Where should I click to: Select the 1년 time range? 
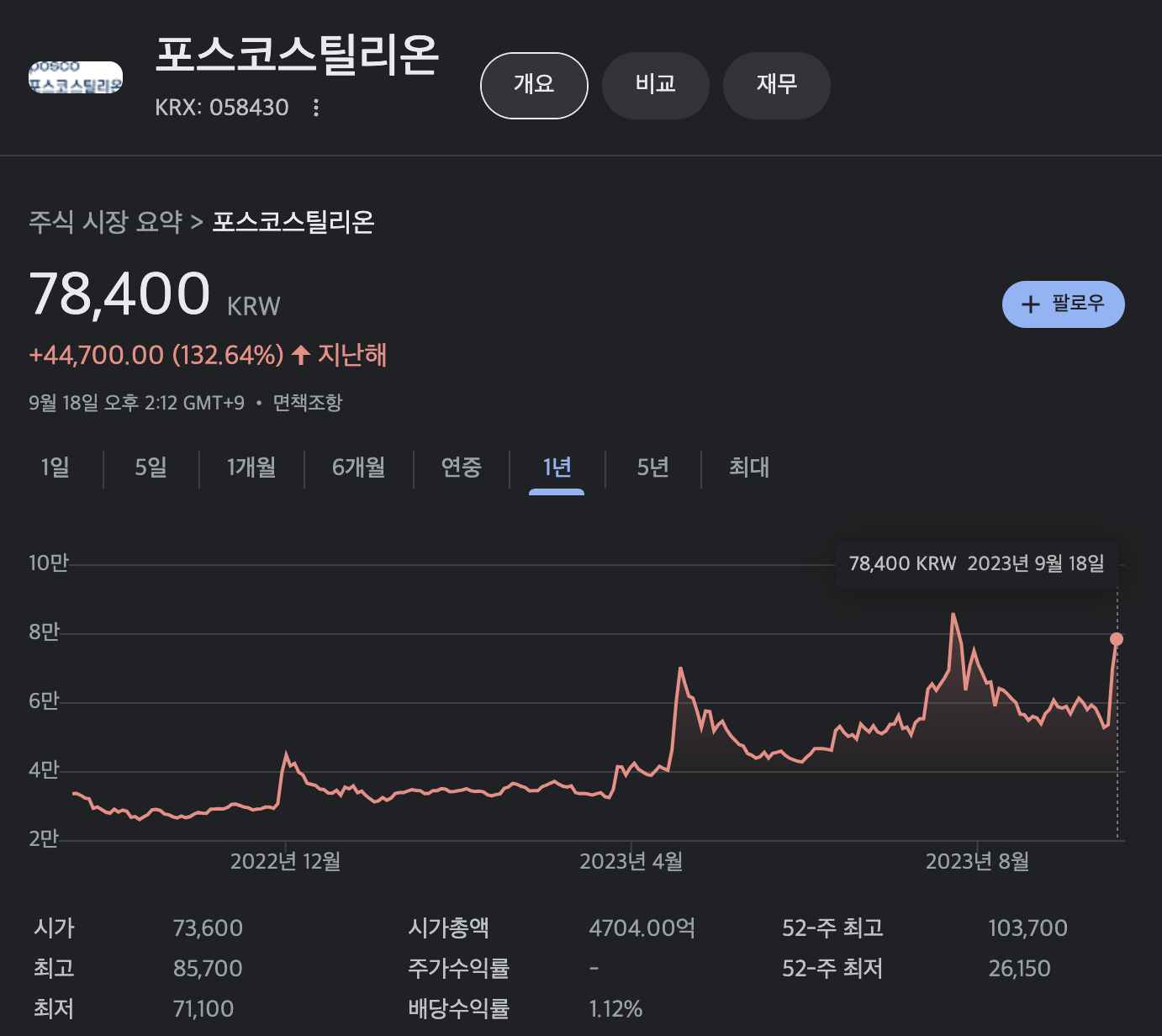(x=557, y=468)
